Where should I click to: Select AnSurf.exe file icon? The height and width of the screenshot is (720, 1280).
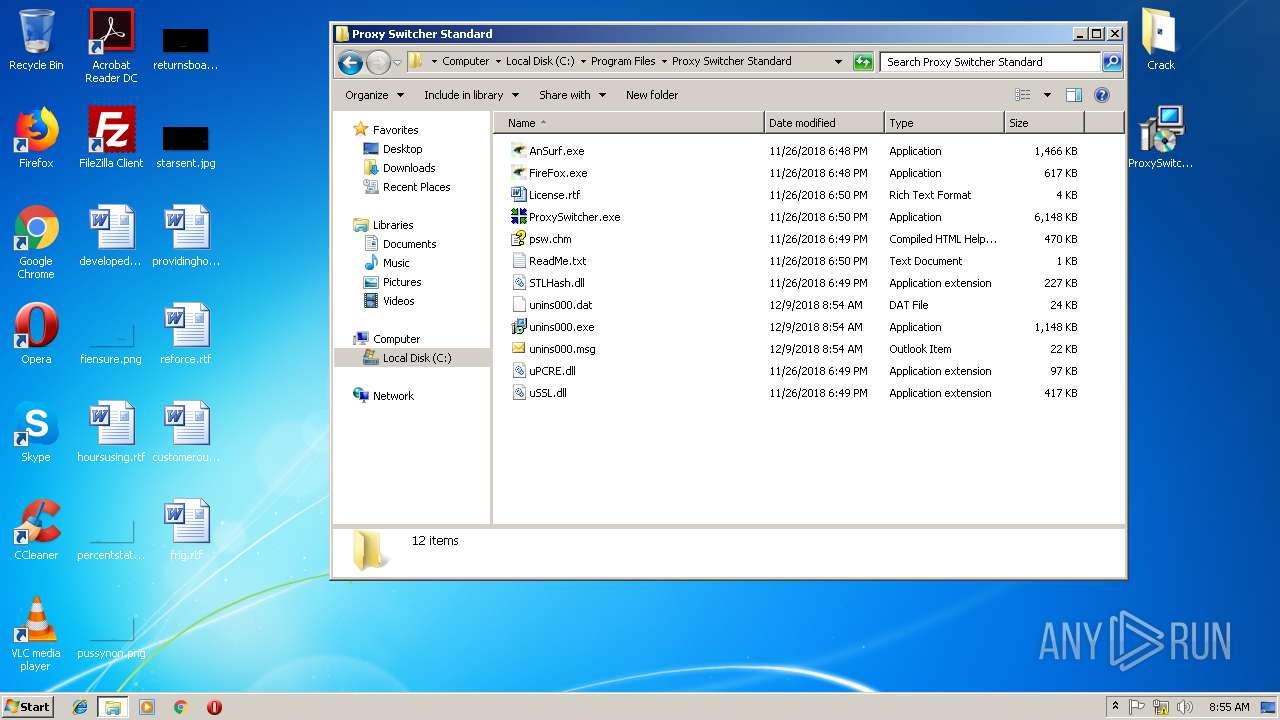(518, 151)
